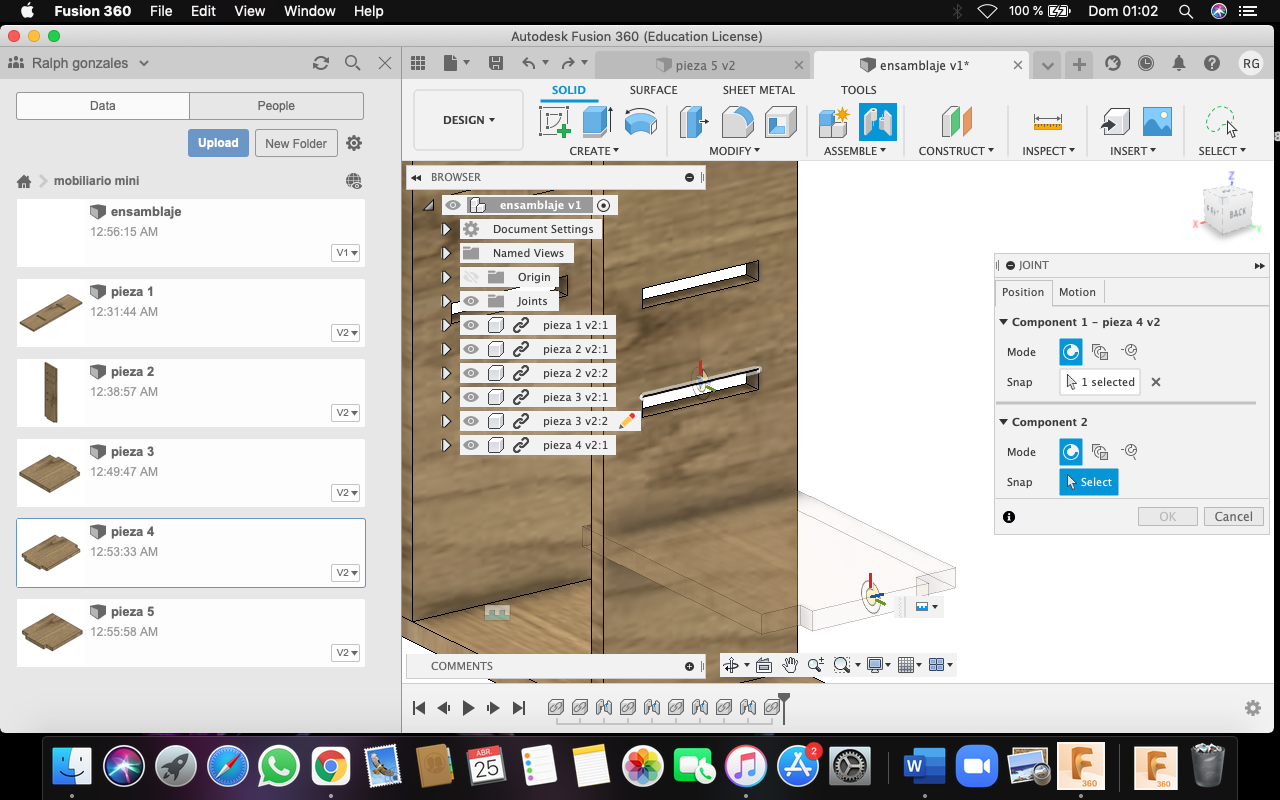1280x800 pixels.
Task: Launch Google Chrome from the Dock
Action: click(329, 767)
